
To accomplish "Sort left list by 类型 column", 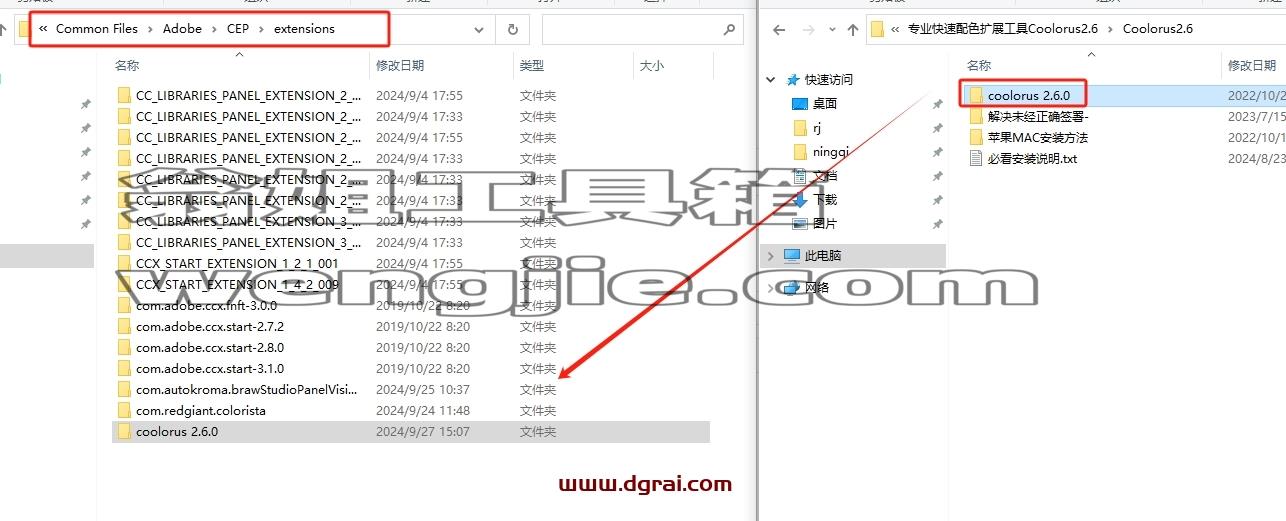I will pyautogui.click(x=532, y=65).
